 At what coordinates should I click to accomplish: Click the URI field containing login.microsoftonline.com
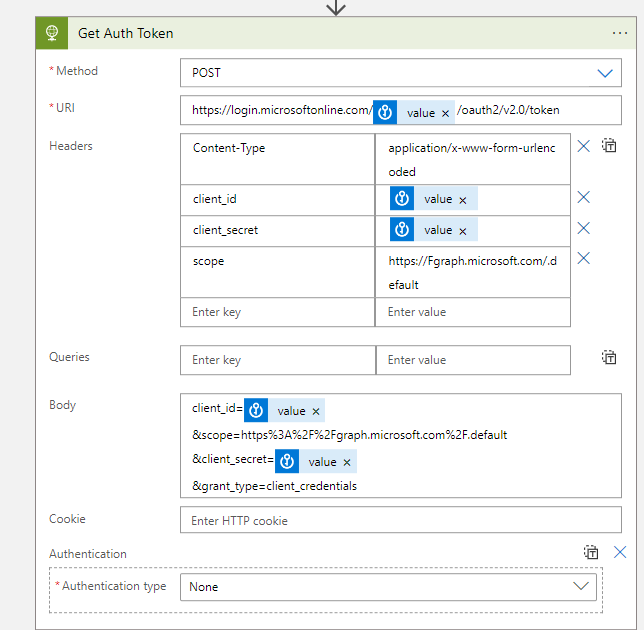click(400, 110)
